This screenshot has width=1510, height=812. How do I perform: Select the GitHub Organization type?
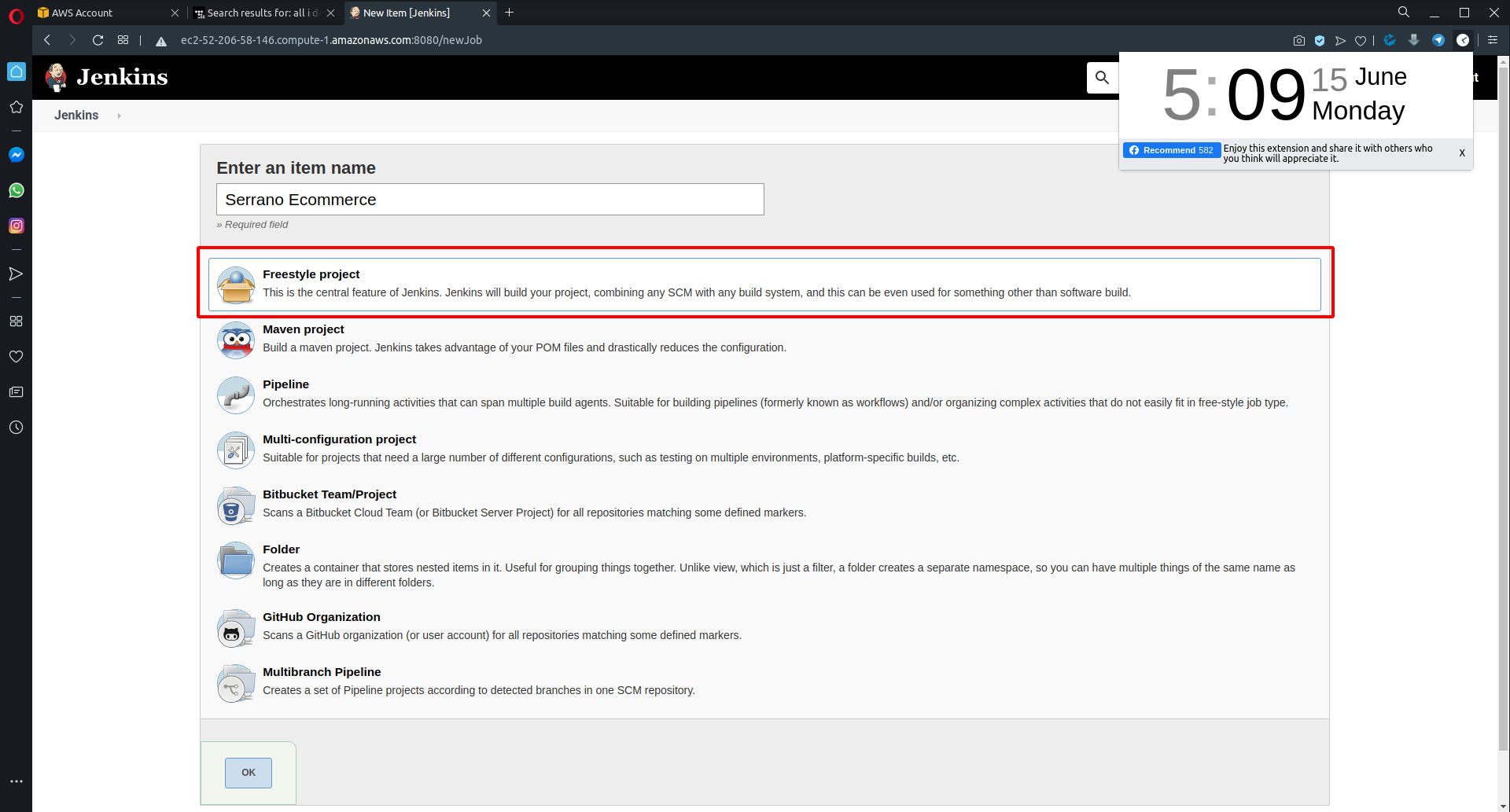[764, 626]
